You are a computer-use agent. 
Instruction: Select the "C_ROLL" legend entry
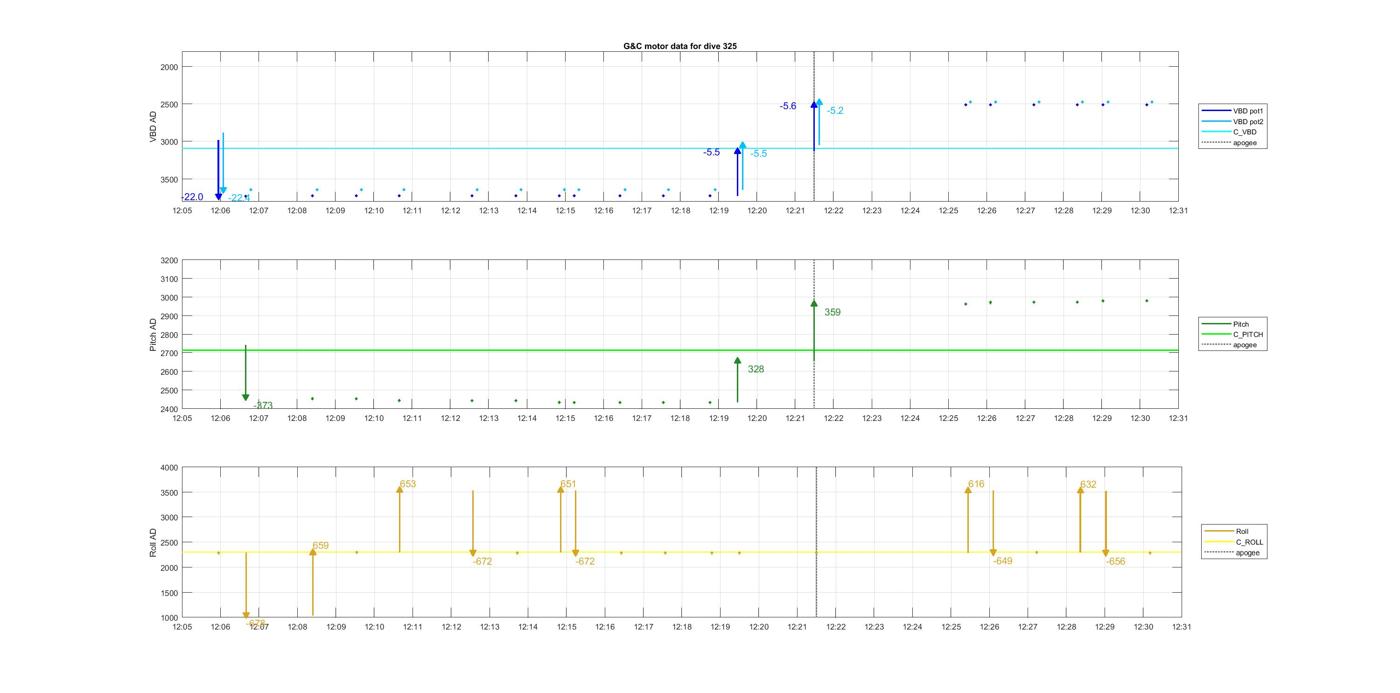coord(1235,542)
